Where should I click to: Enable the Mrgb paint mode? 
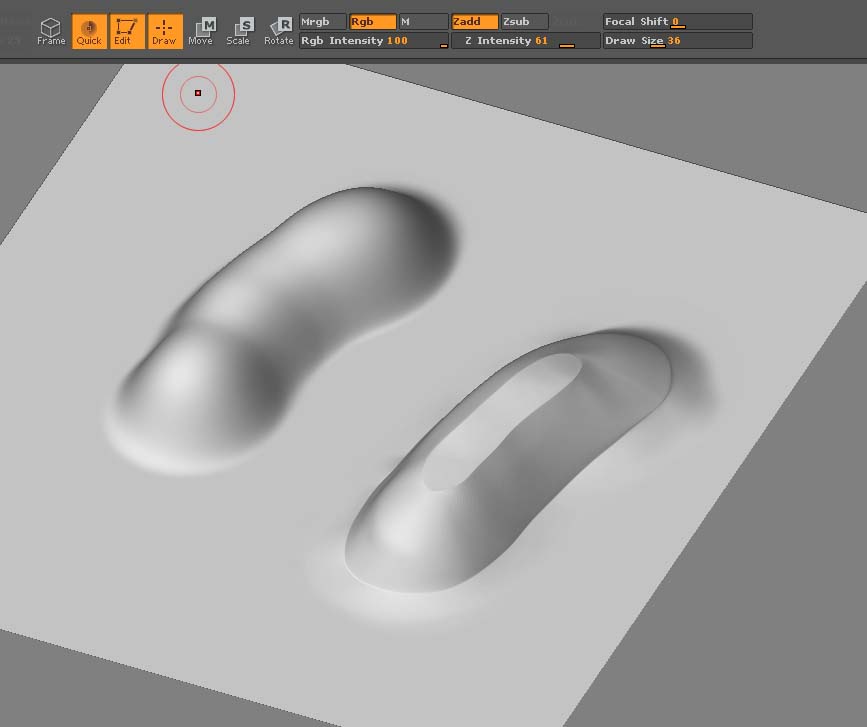tap(323, 22)
